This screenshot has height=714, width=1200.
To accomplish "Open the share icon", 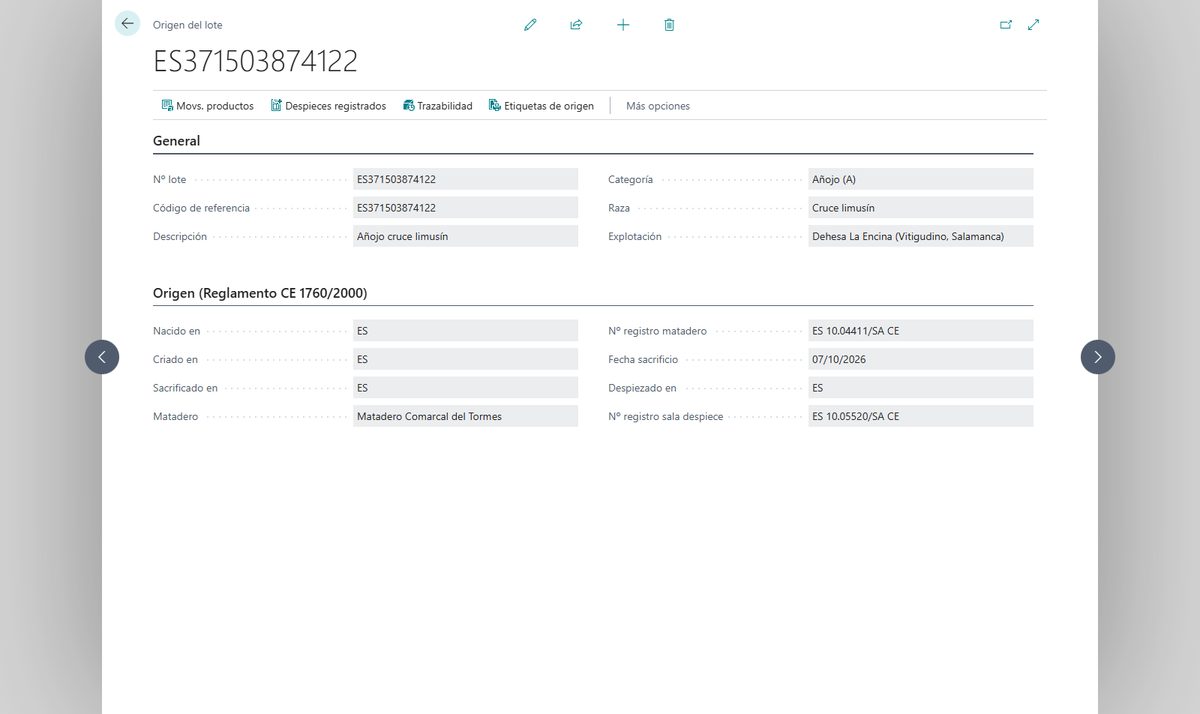I will (576, 25).
